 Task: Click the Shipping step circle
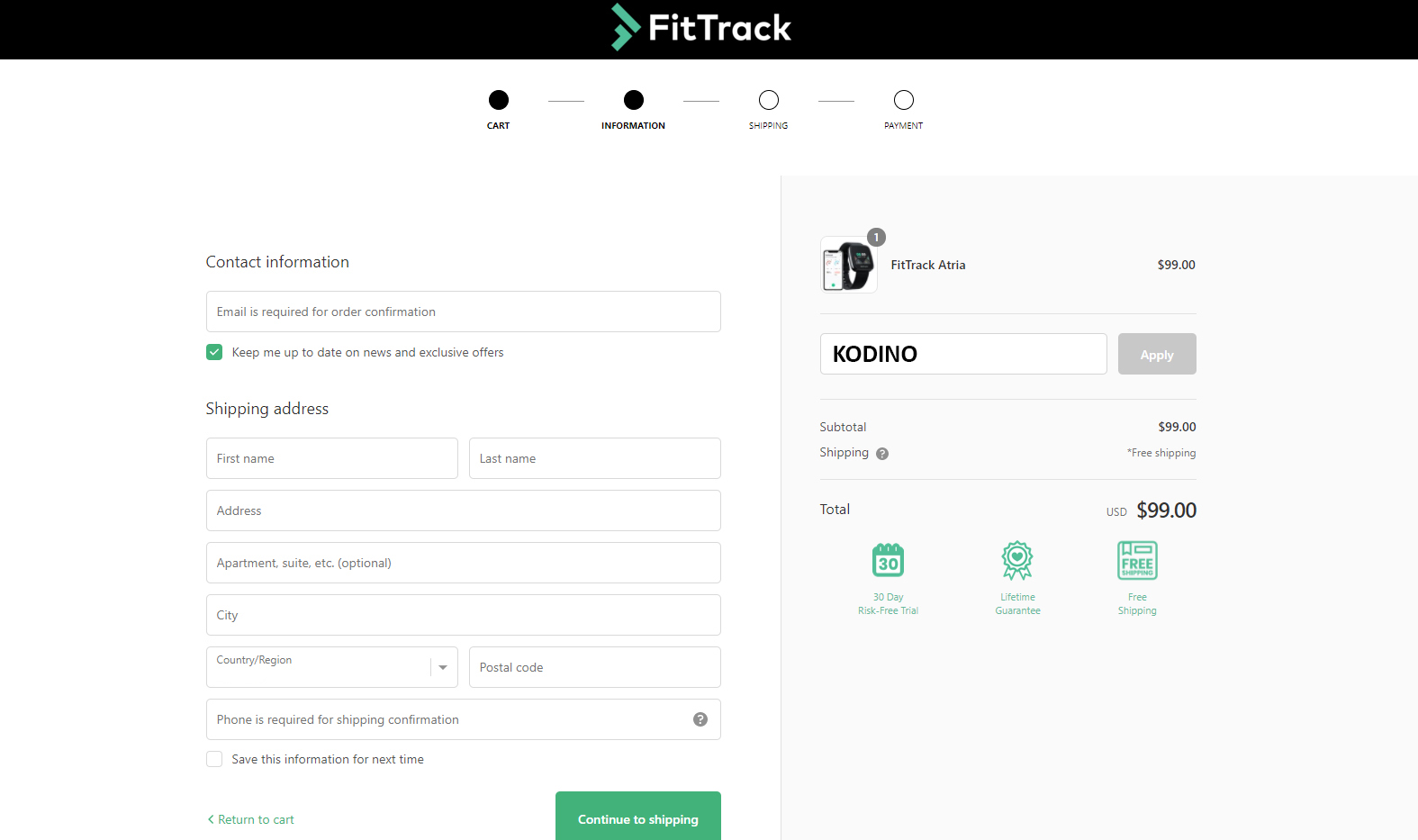click(x=769, y=100)
